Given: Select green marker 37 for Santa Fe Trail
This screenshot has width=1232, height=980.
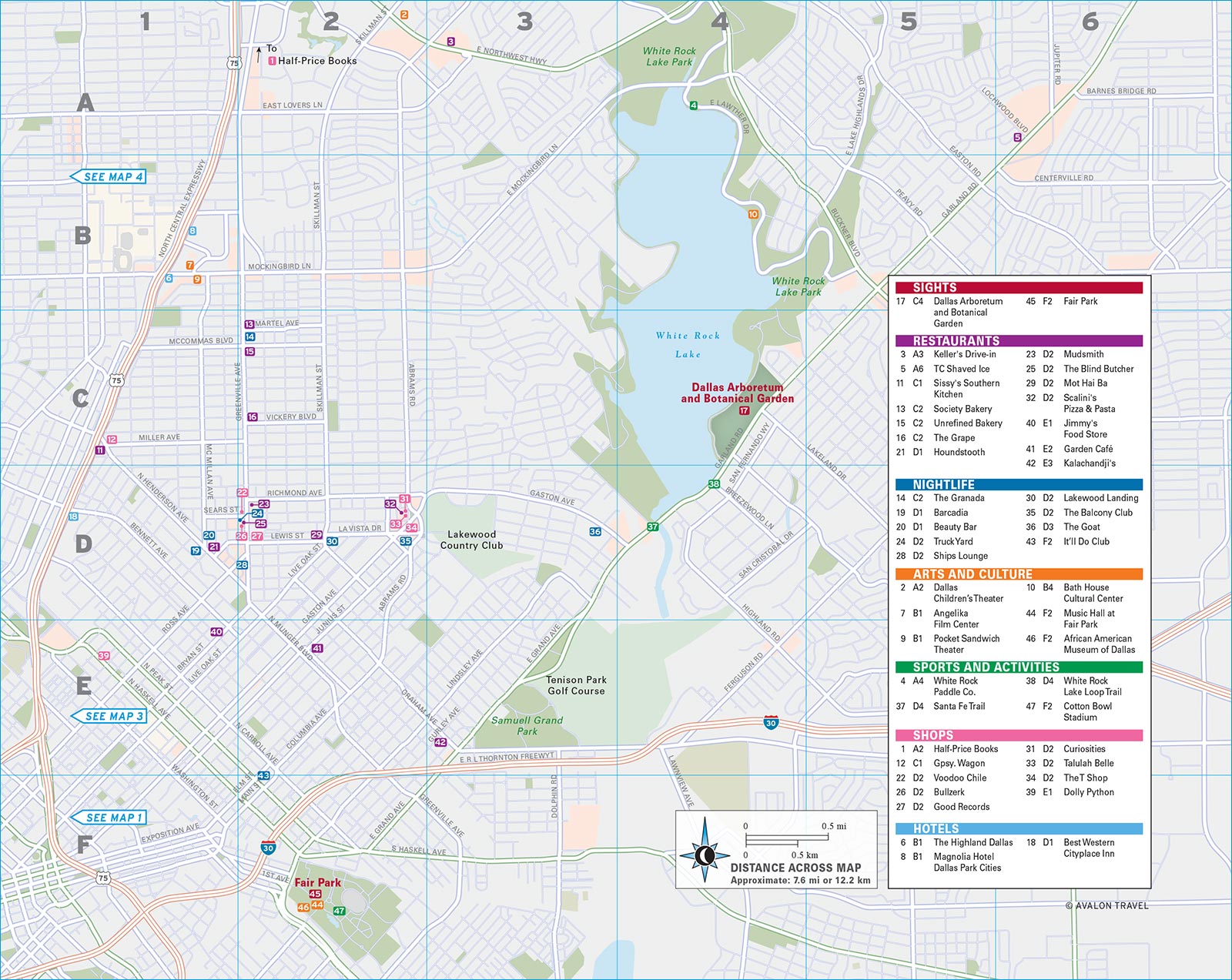Looking at the screenshot, I should point(653,527).
